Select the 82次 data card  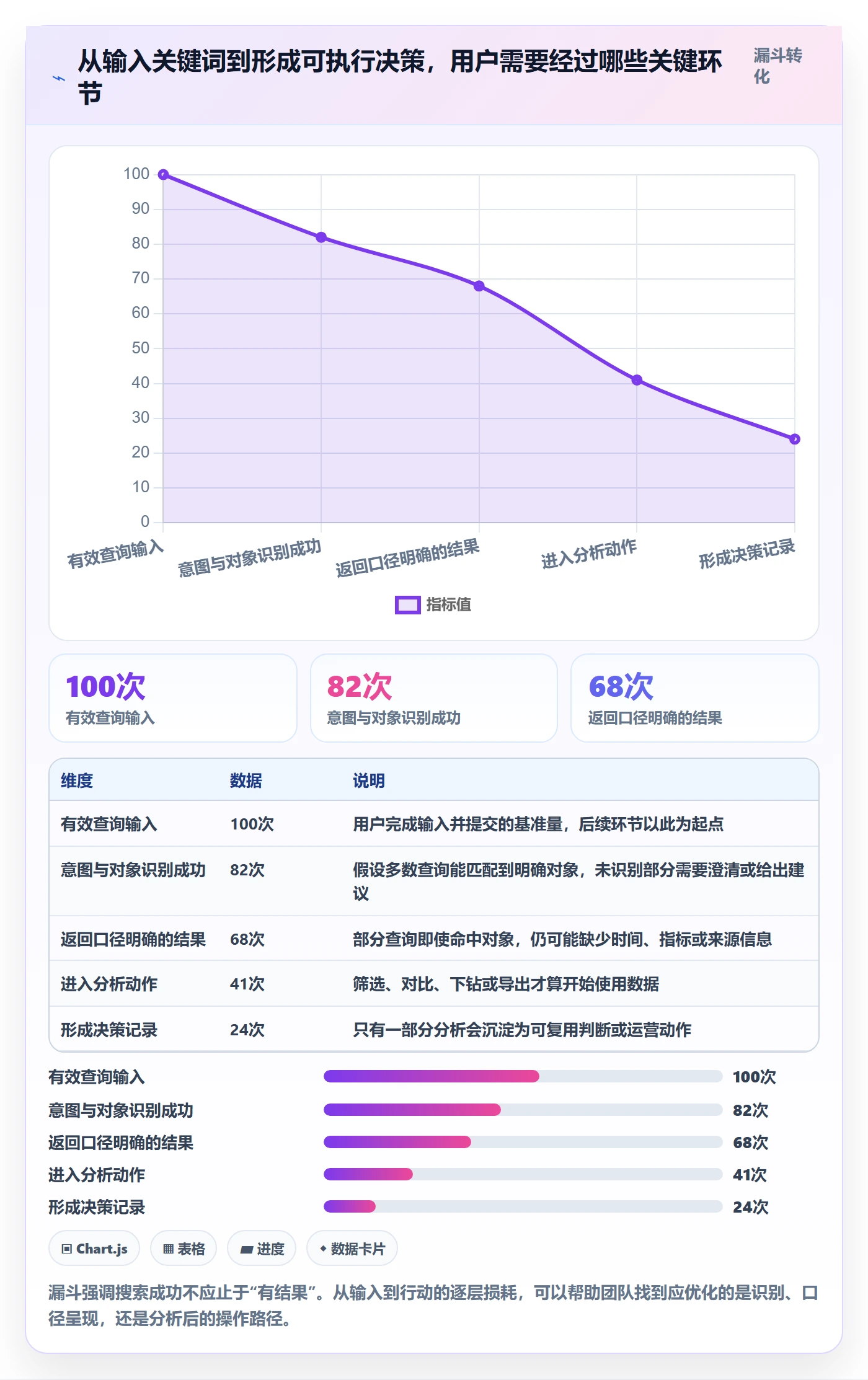click(x=434, y=698)
